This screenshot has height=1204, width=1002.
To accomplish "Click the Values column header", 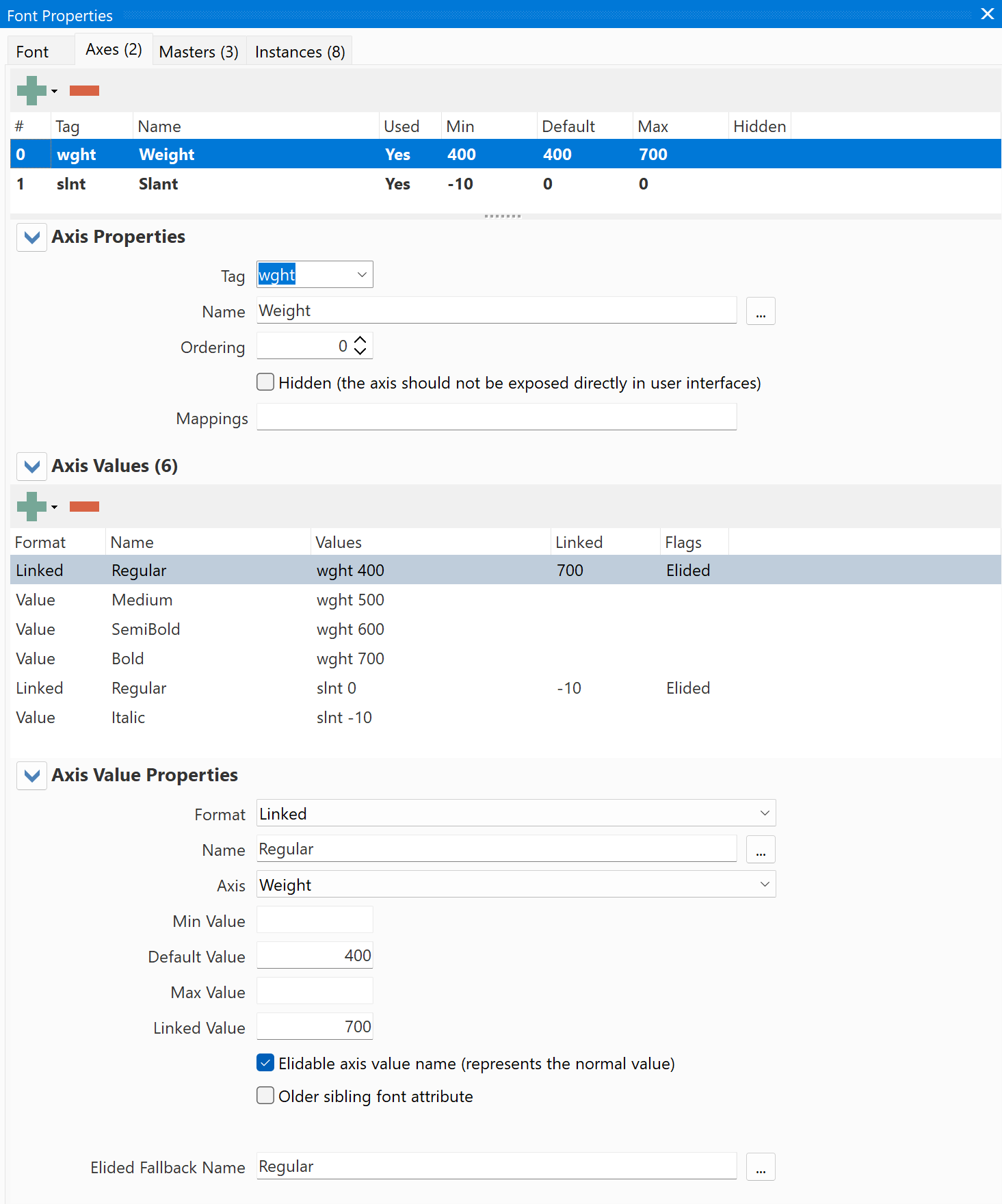I will click(431, 542).
